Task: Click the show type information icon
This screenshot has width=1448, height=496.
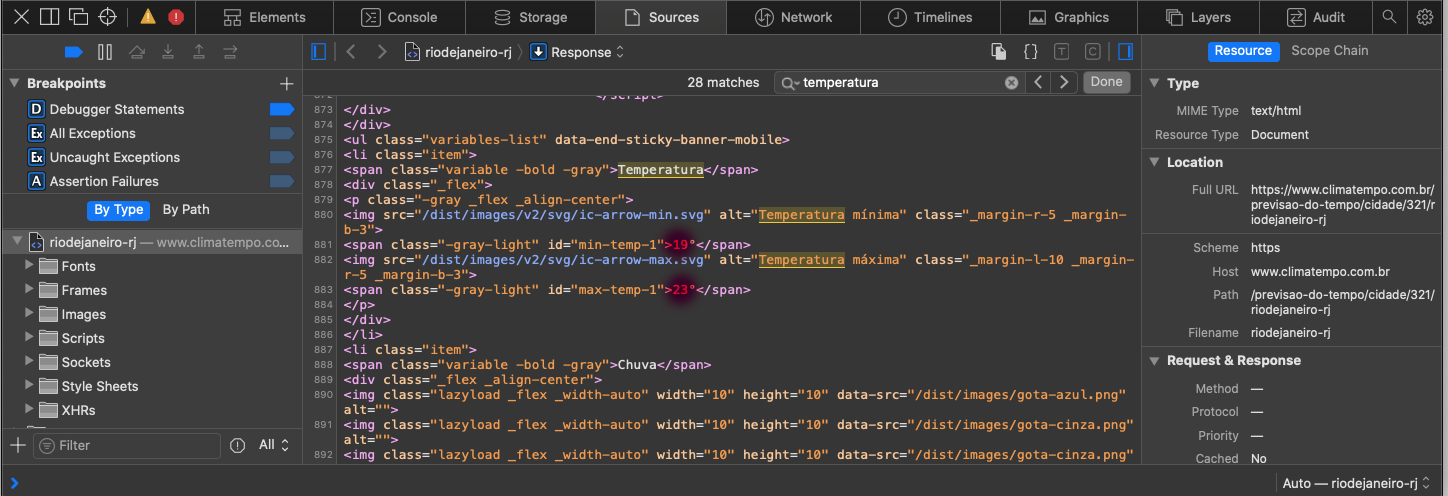Action: [1062, 51]
